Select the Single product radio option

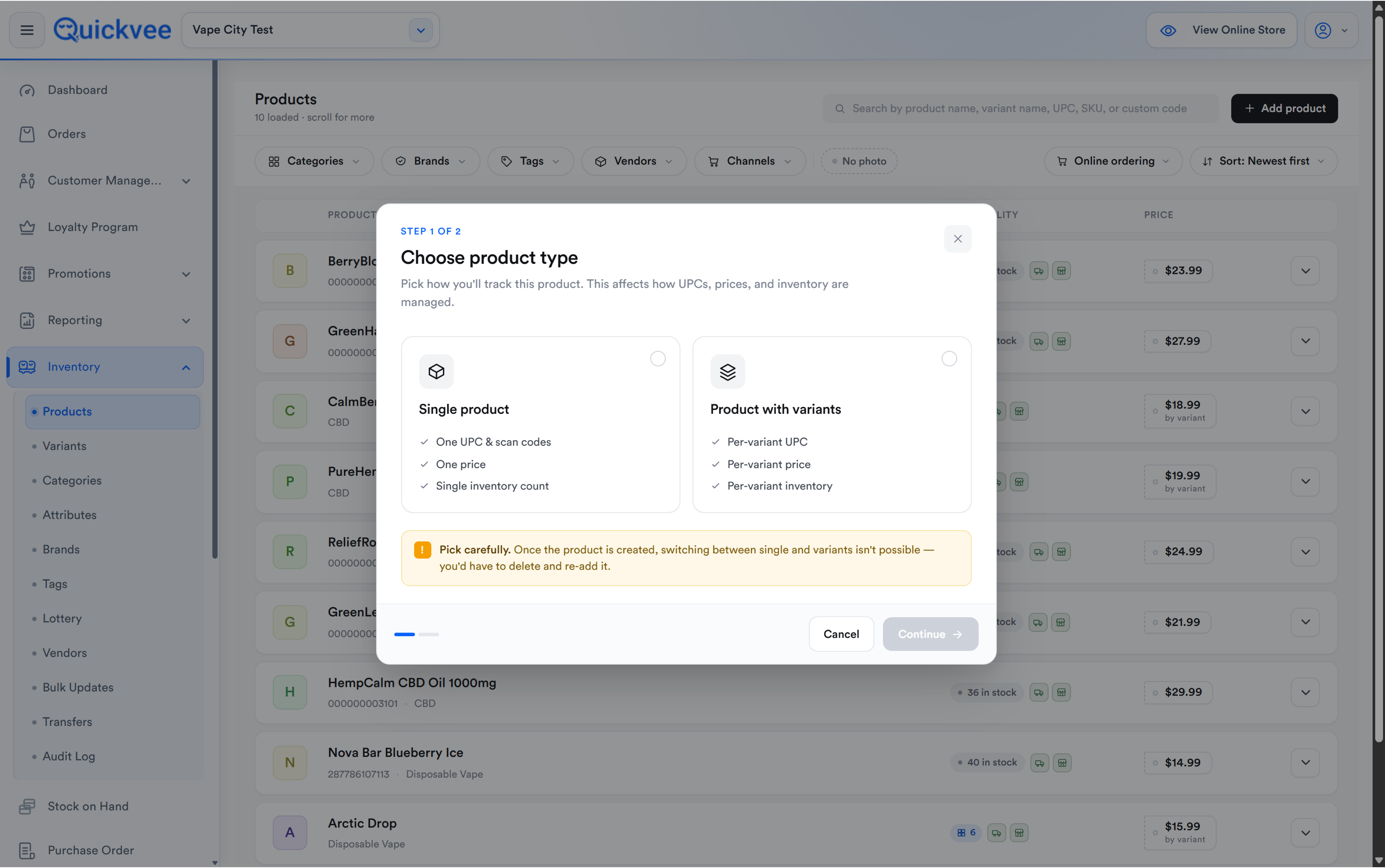[x=658, y=359]
